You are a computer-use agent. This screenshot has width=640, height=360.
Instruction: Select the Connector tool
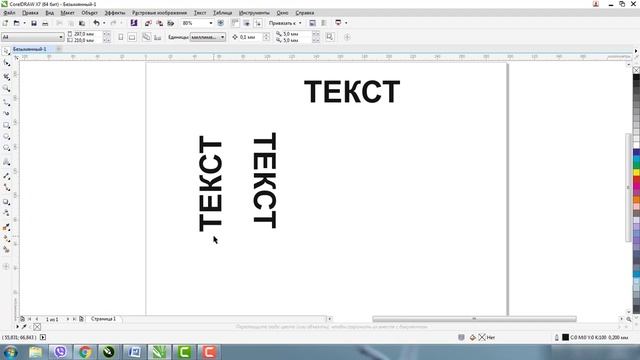pyautogui.click(x=6, y=188)
